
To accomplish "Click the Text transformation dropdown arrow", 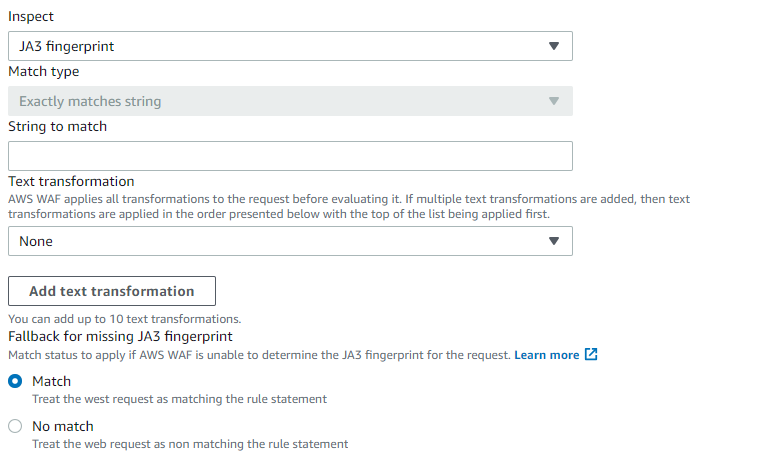I will [x=554, y=241].
